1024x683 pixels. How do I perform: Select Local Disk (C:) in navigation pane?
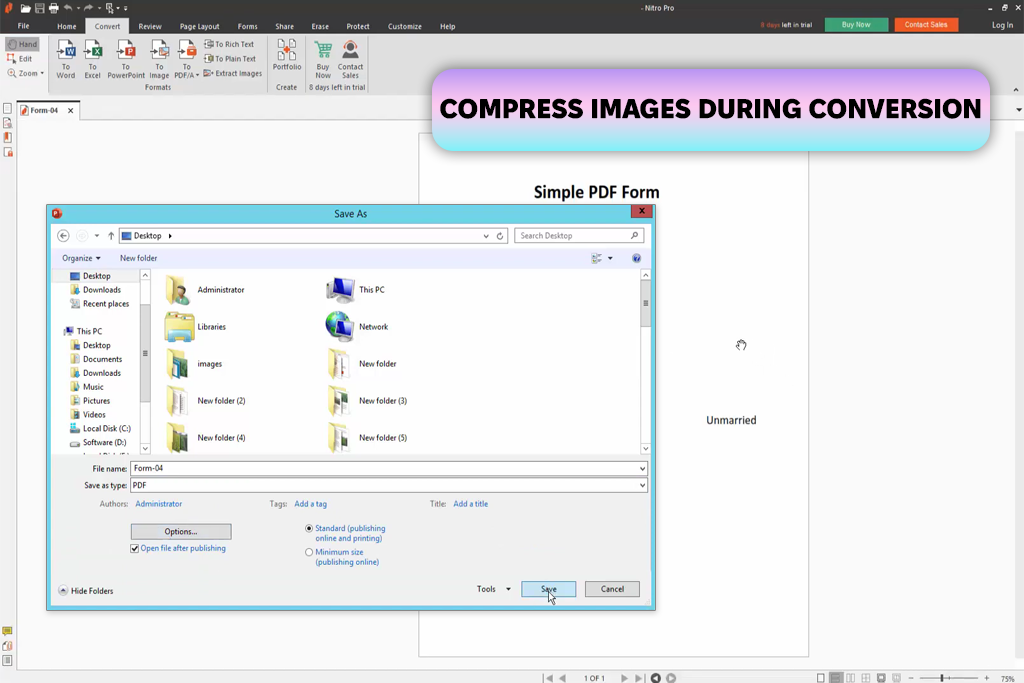click(x=100, y=428)
